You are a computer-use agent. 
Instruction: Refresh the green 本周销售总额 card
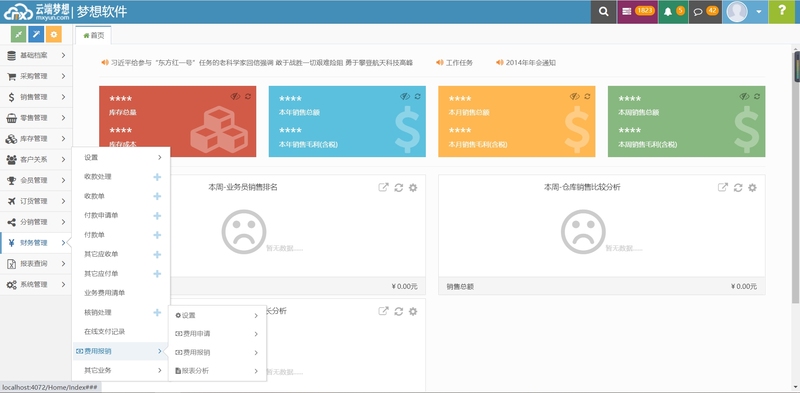point(757,96)
